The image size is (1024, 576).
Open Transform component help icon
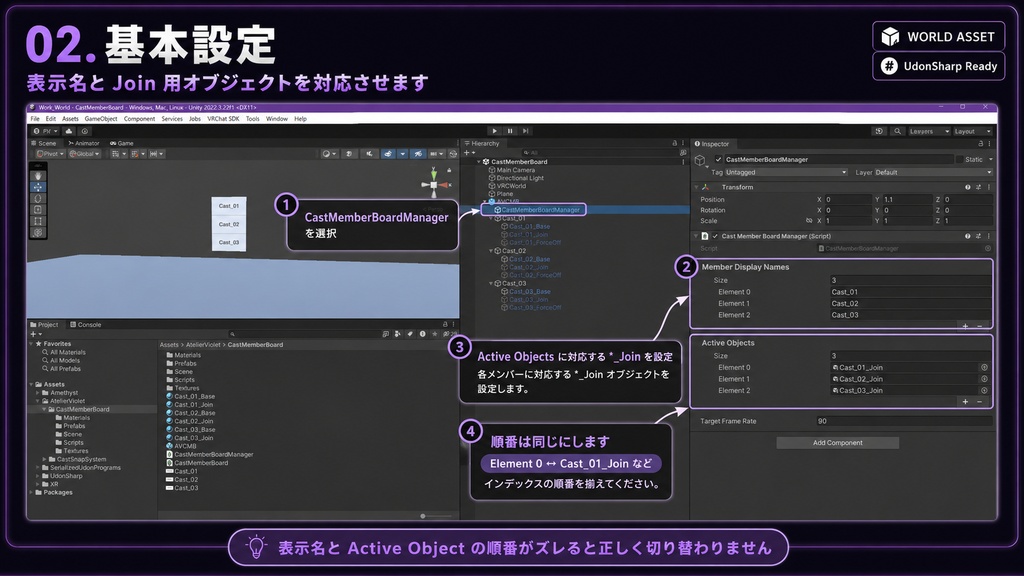pos(968,187)
